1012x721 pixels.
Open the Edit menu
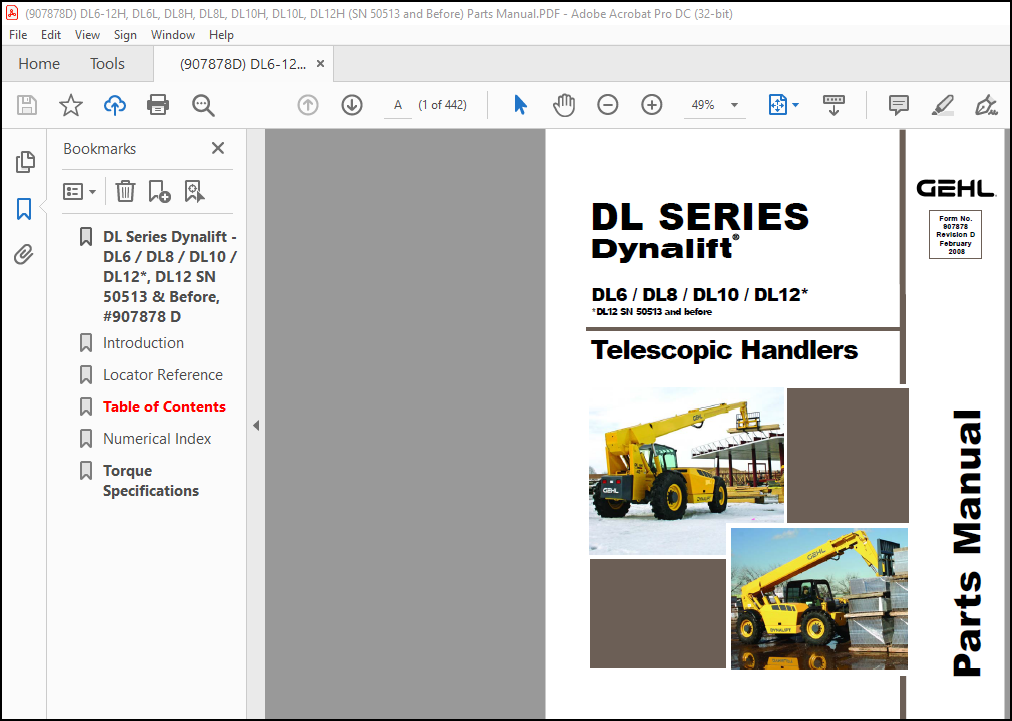click(51, 35)
